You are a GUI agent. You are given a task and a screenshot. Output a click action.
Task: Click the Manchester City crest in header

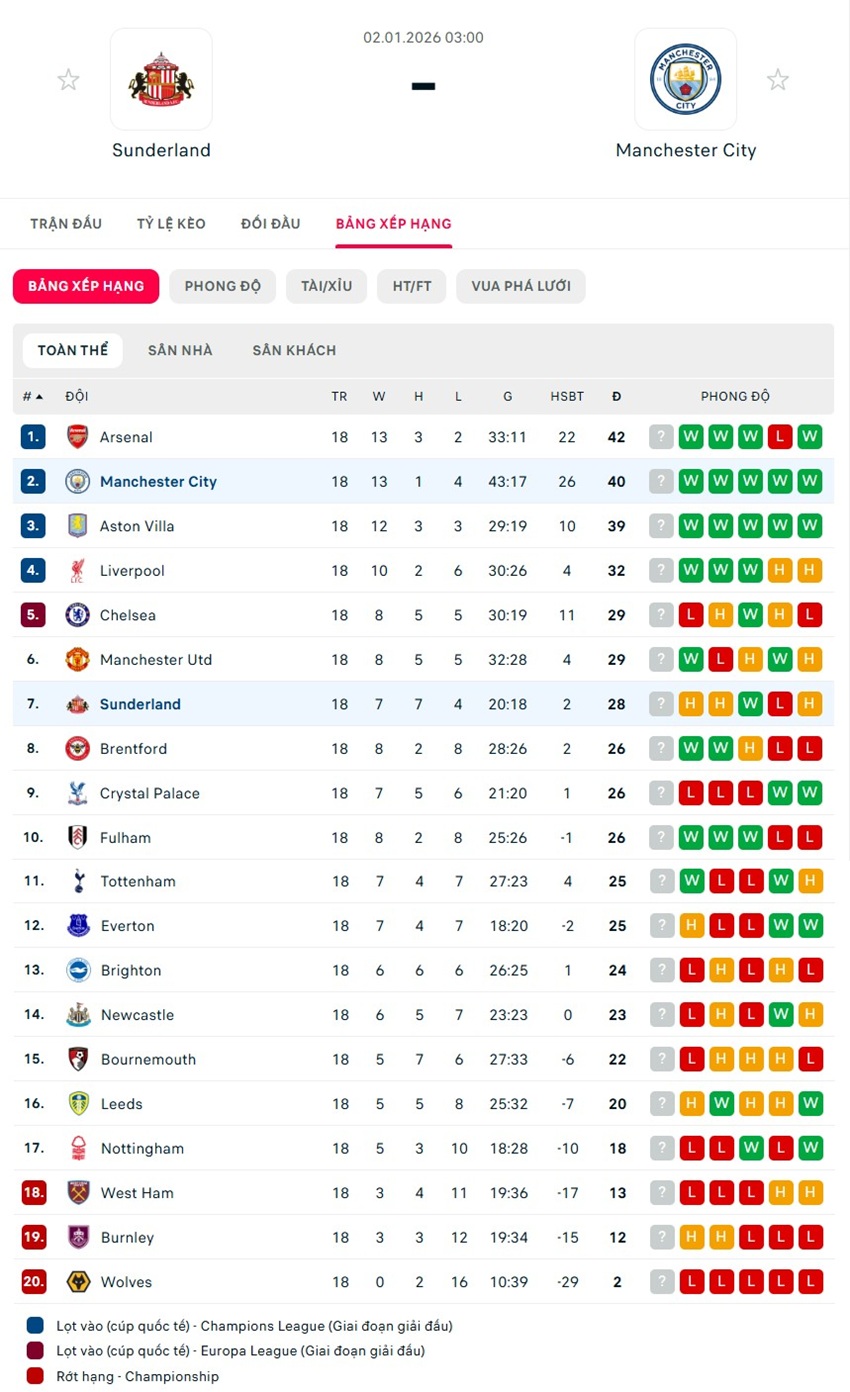pyautogui.click(x=685, y=79)
